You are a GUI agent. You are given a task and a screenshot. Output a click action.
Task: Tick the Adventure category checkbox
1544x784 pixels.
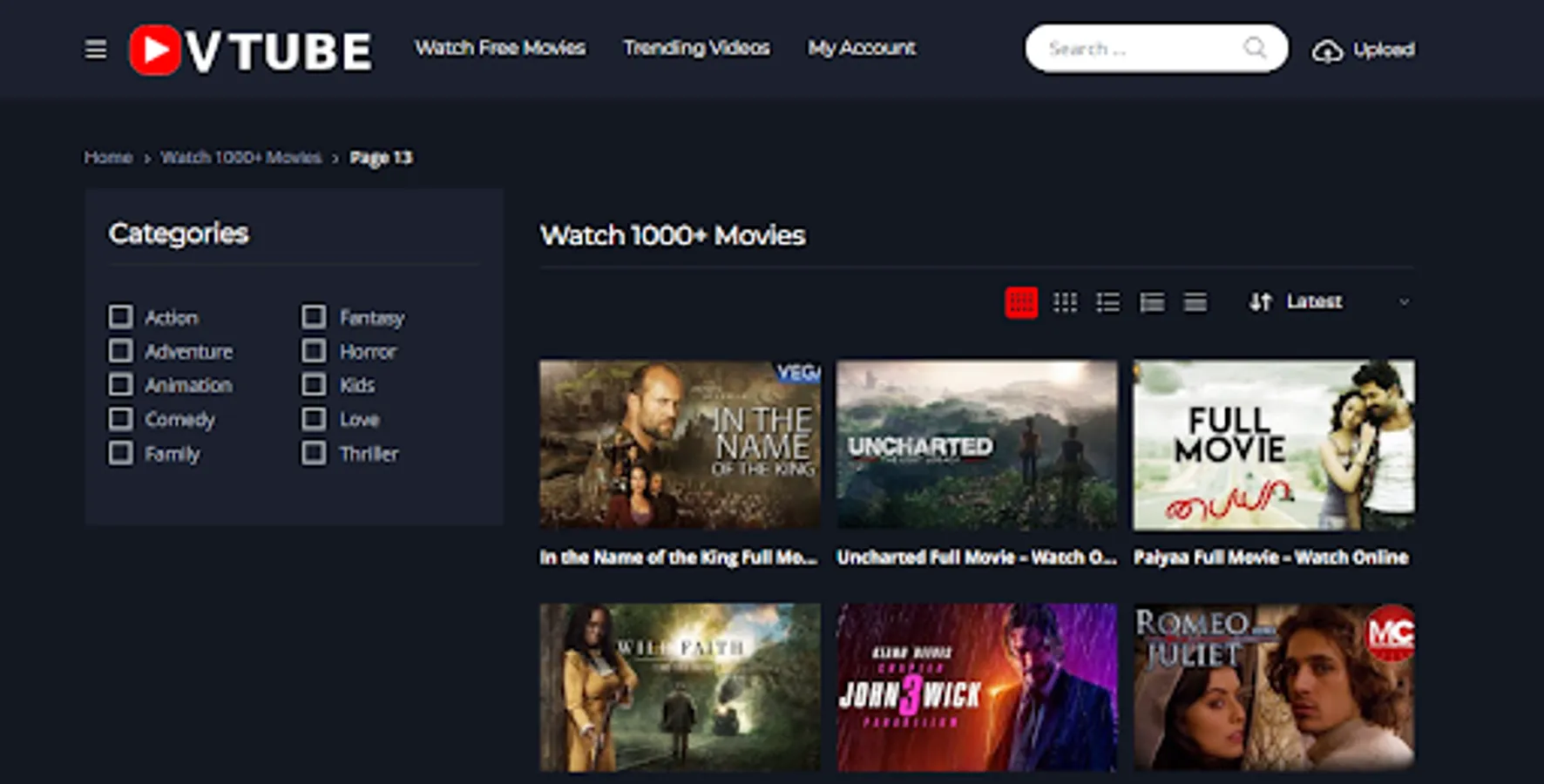pyautogui.click(x=121, y=351)
